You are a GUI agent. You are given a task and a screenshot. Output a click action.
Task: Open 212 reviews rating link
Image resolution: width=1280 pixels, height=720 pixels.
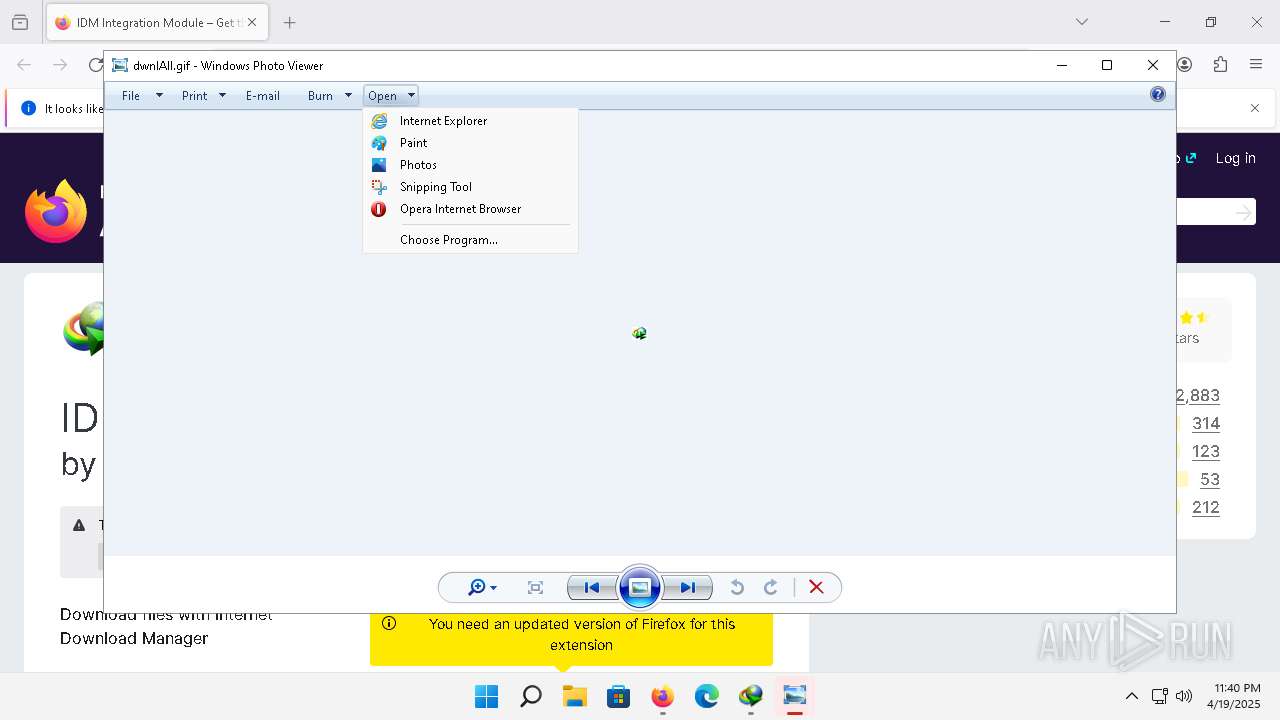(1206, 507)
